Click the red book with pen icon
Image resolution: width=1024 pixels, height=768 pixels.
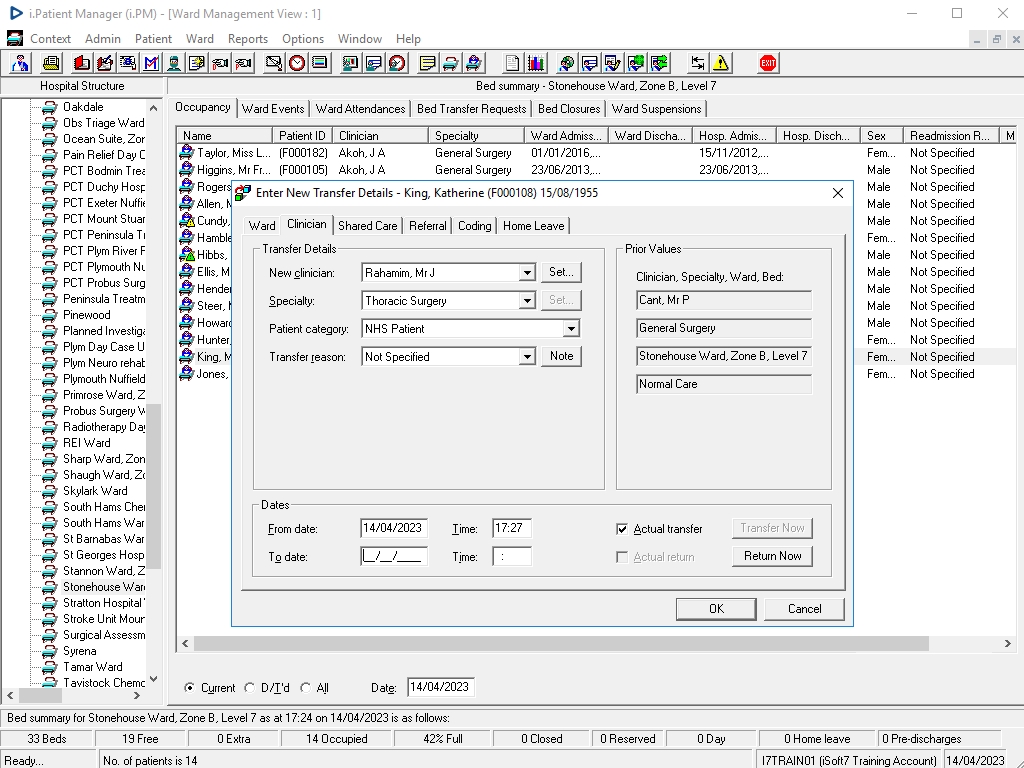[104, 63]
